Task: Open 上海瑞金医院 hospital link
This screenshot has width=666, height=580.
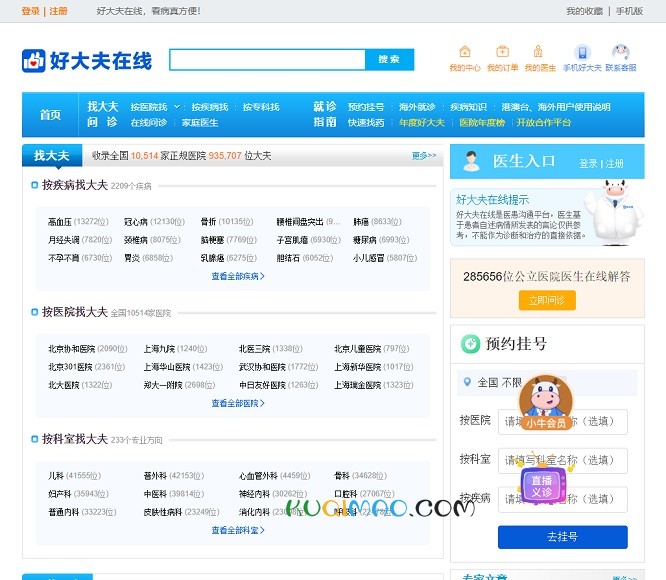Action: (358, 385)
